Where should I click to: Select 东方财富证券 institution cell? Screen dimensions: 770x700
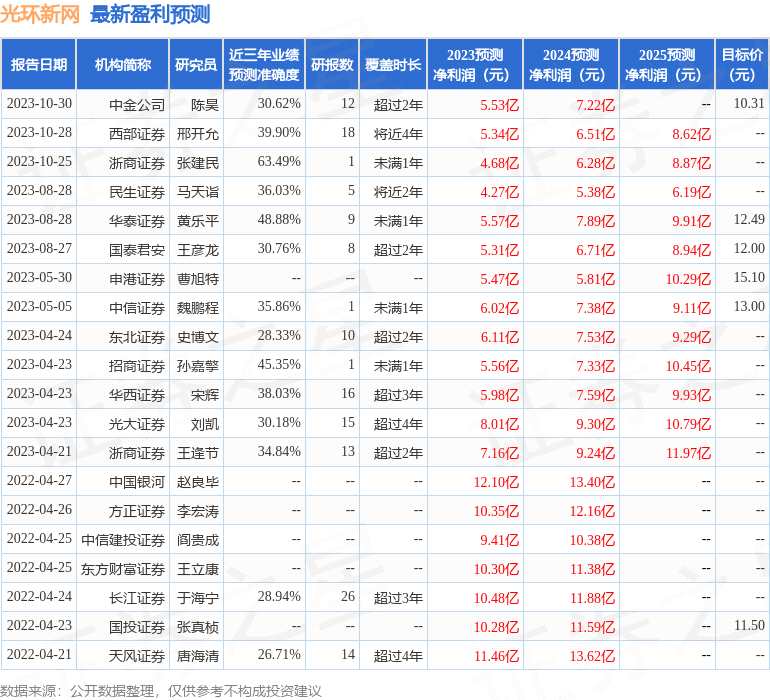(x=123, y=568)
